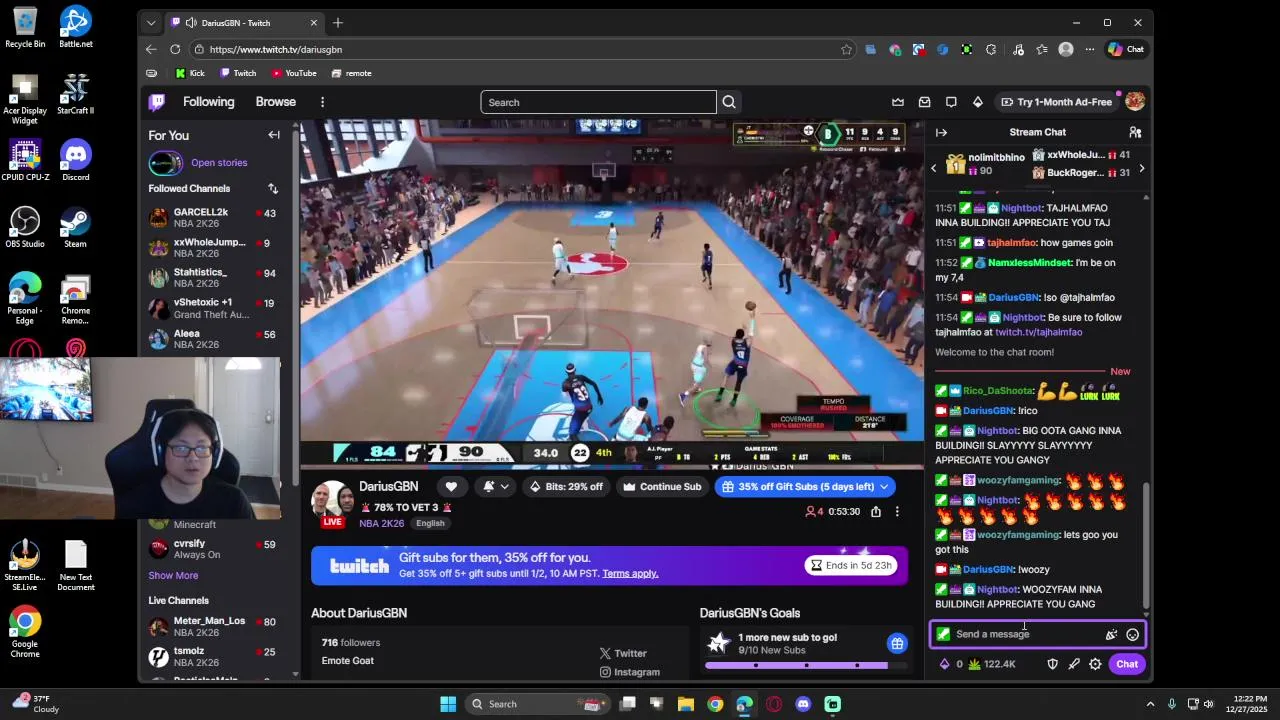The width and height of the screenshot is (1280, 720).
Task: Open GARCELL2k followed channel
Action: click(214, 217)
